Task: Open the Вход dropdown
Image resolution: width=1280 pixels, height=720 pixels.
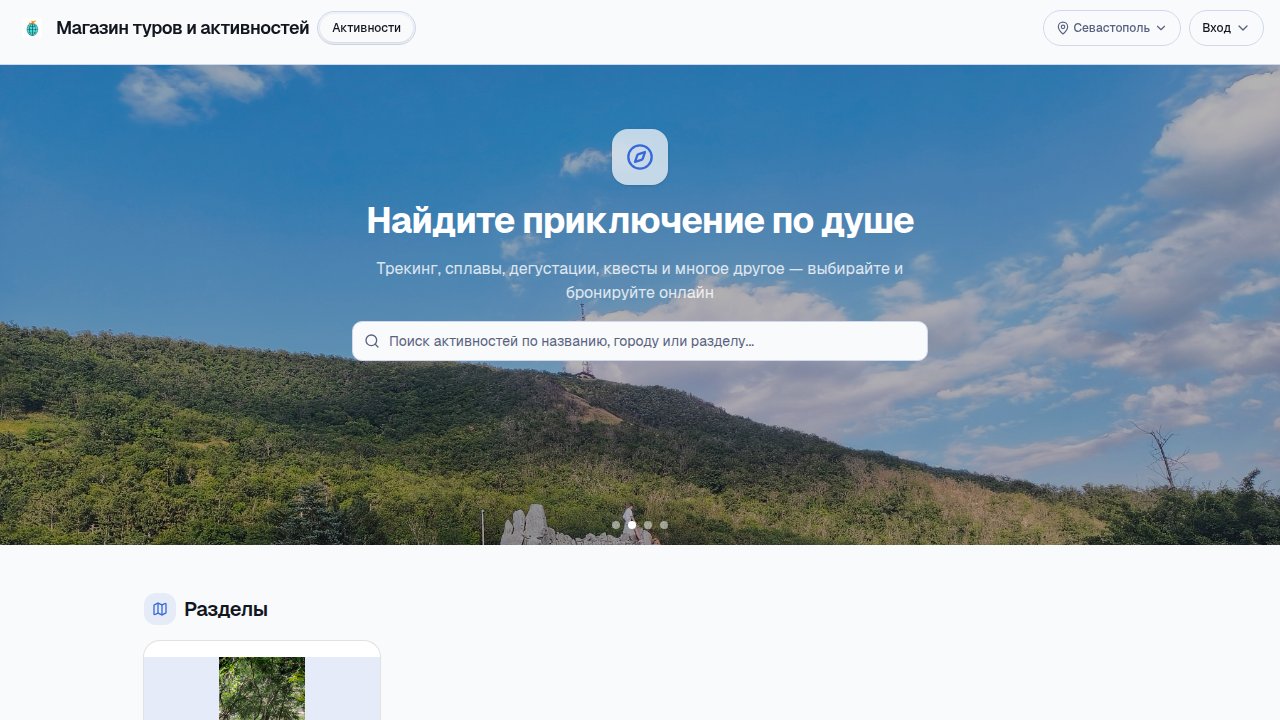Action: [1226, 28]
